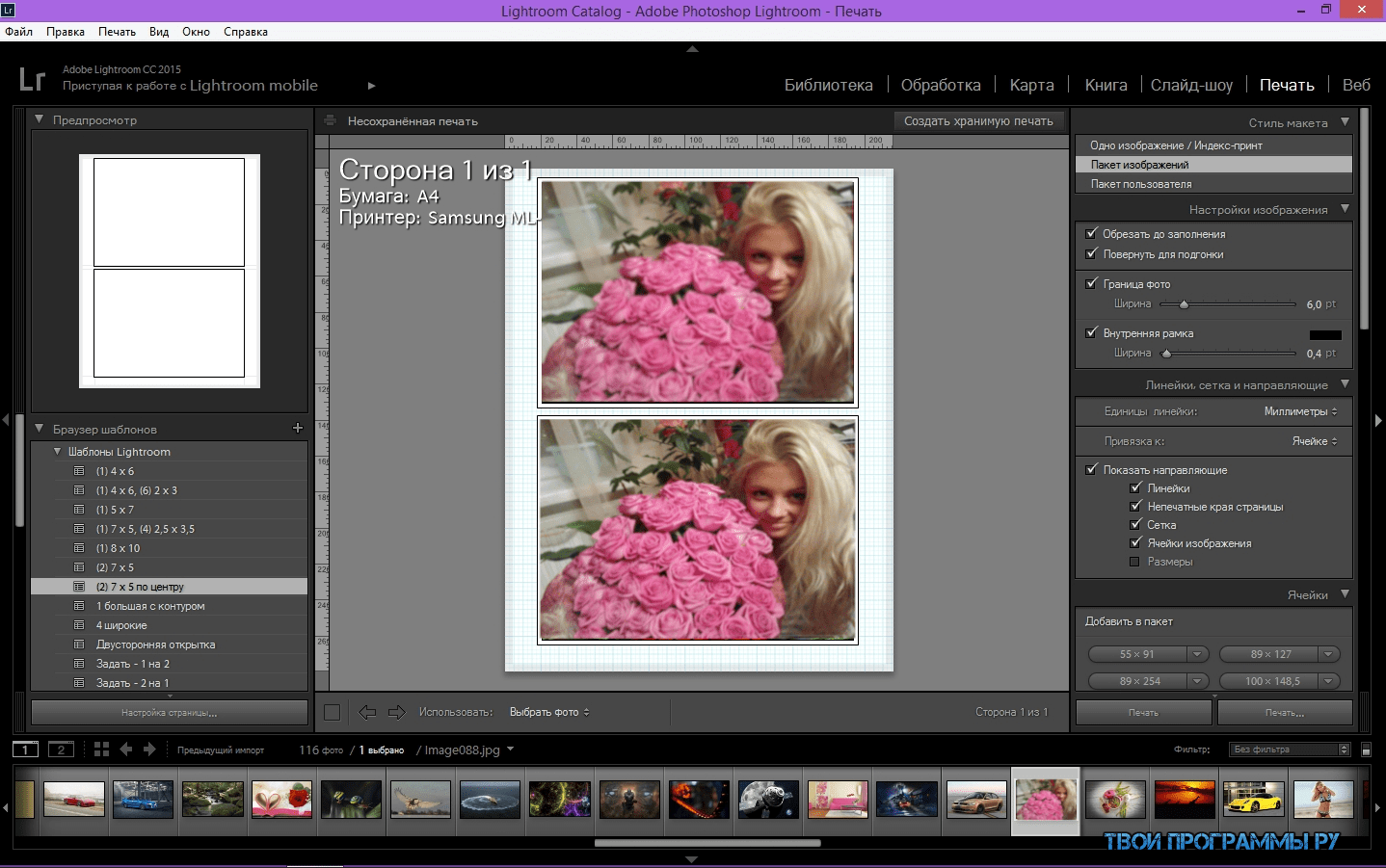Viewport: 1386px width, 868px height.
Task: Collapse Настройки изображения panel
Action: pyautogui.click(x=1346, y=208)
